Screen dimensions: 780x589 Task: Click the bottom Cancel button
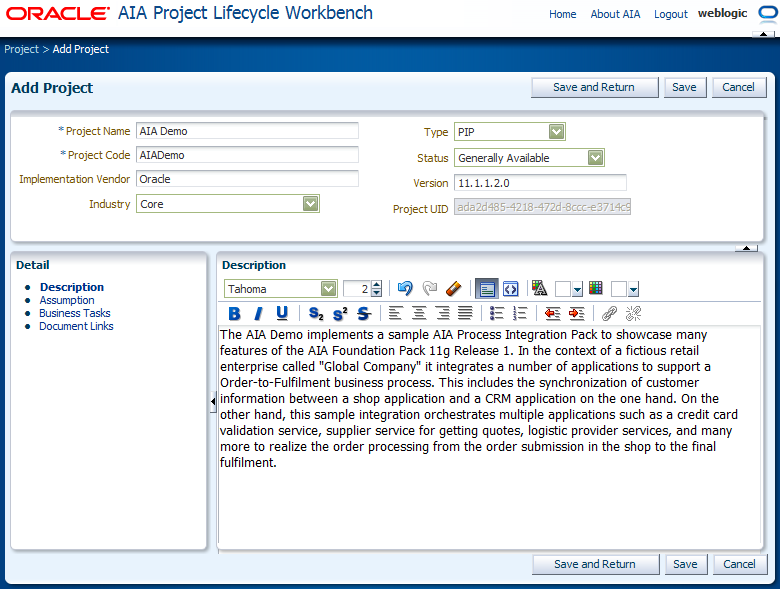740,565
